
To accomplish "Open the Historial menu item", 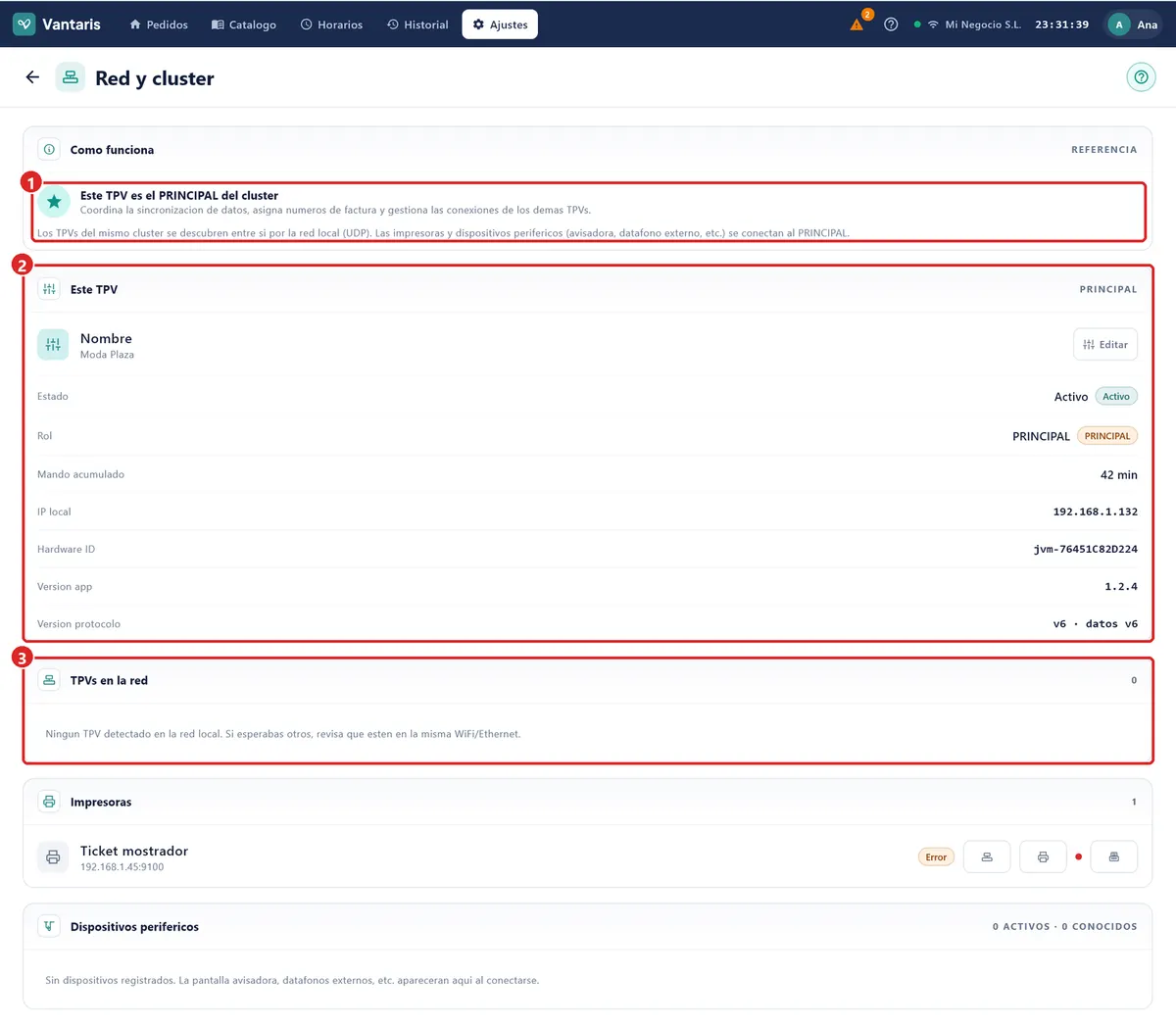I will click(417, 24).
